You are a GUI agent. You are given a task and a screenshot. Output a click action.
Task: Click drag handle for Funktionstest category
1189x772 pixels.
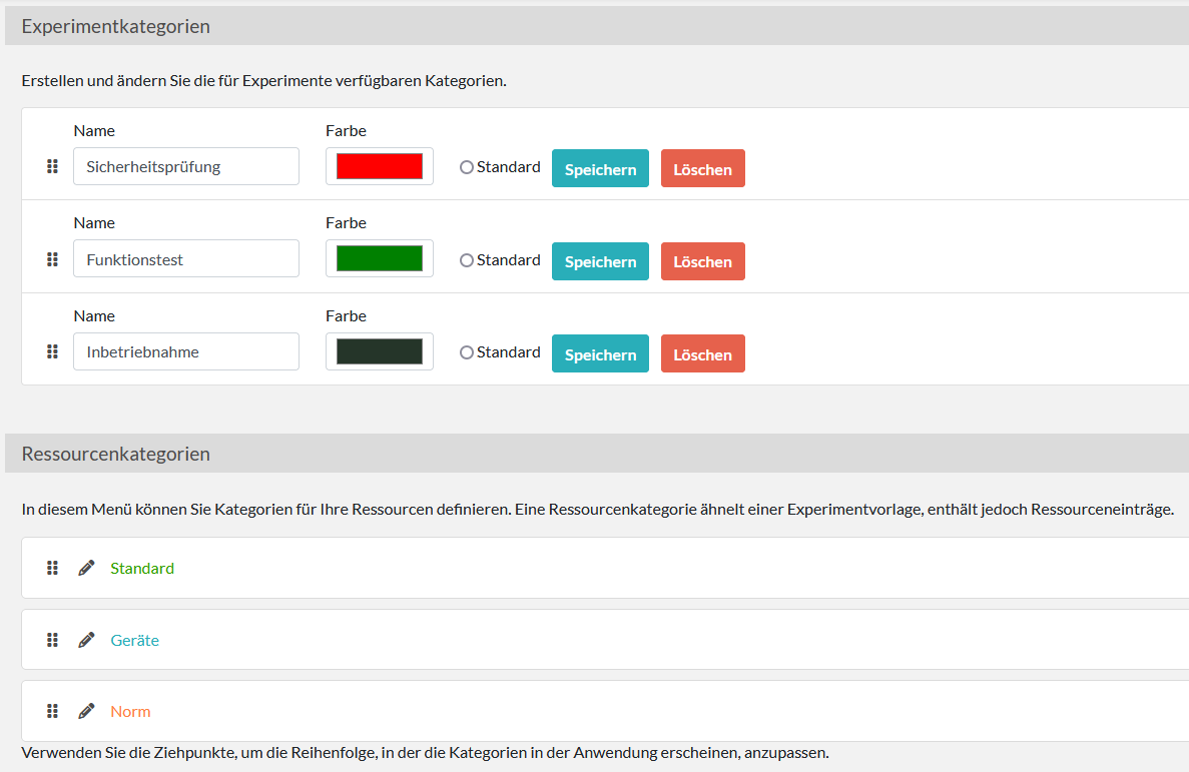click(x=53, y=260)
